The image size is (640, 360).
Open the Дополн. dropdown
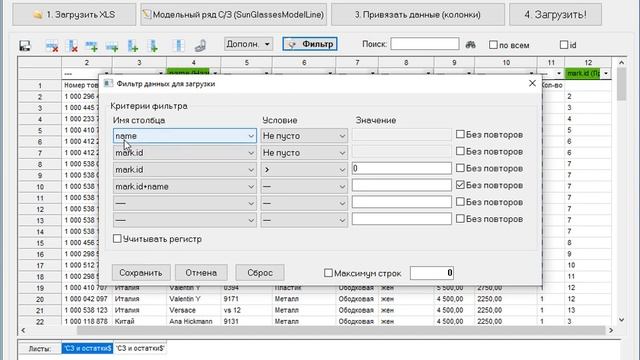click(x=248, y=44)
